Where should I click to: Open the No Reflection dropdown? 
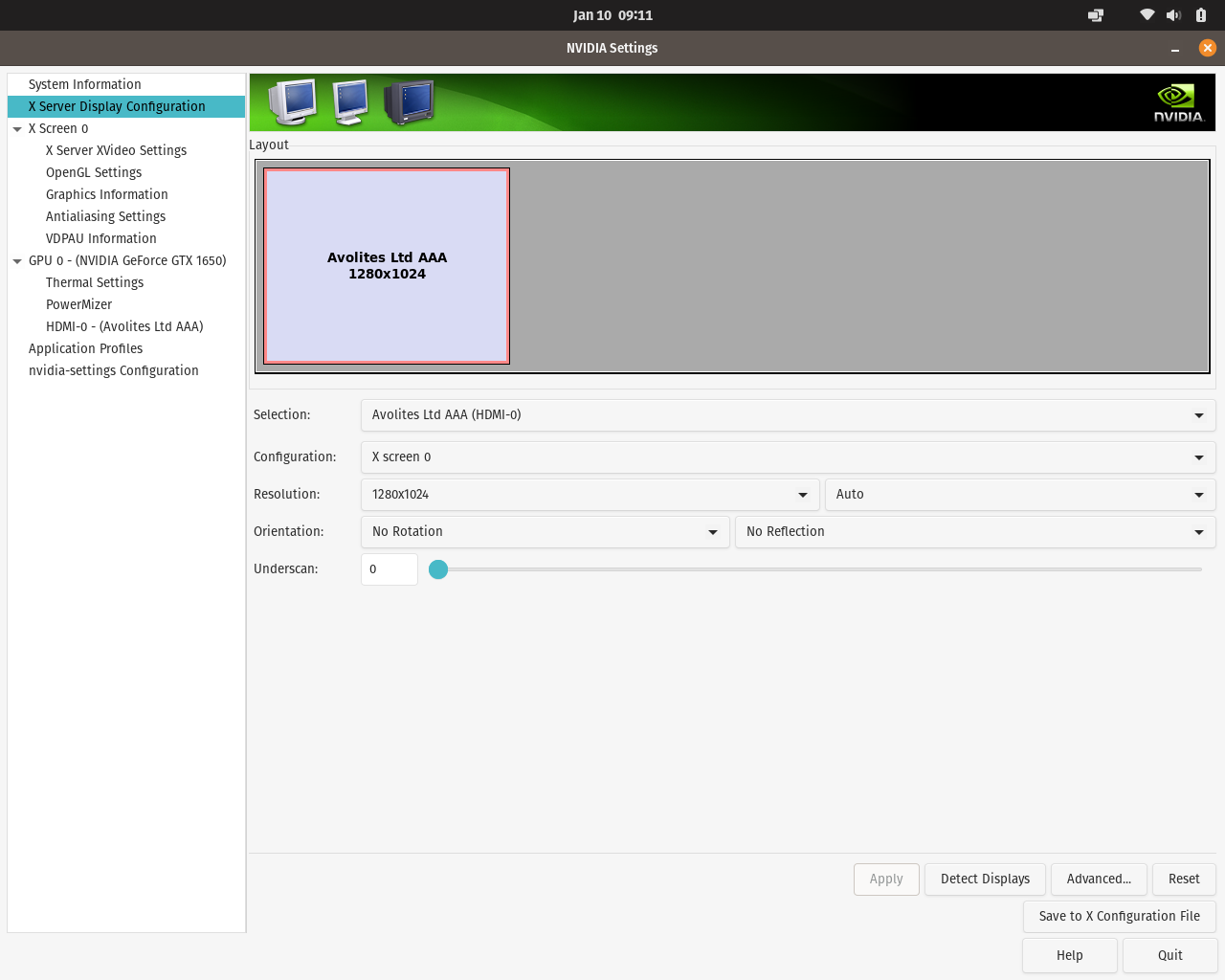[x=974, y=532]
